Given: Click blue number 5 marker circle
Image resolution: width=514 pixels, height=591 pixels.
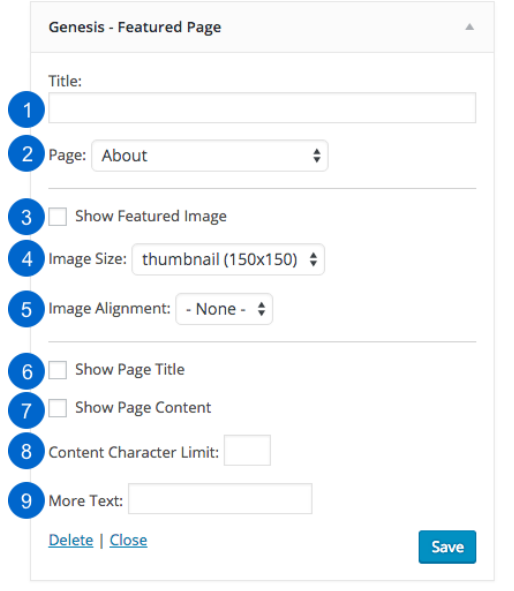Looking at the screenshot, I should (26, 309).
